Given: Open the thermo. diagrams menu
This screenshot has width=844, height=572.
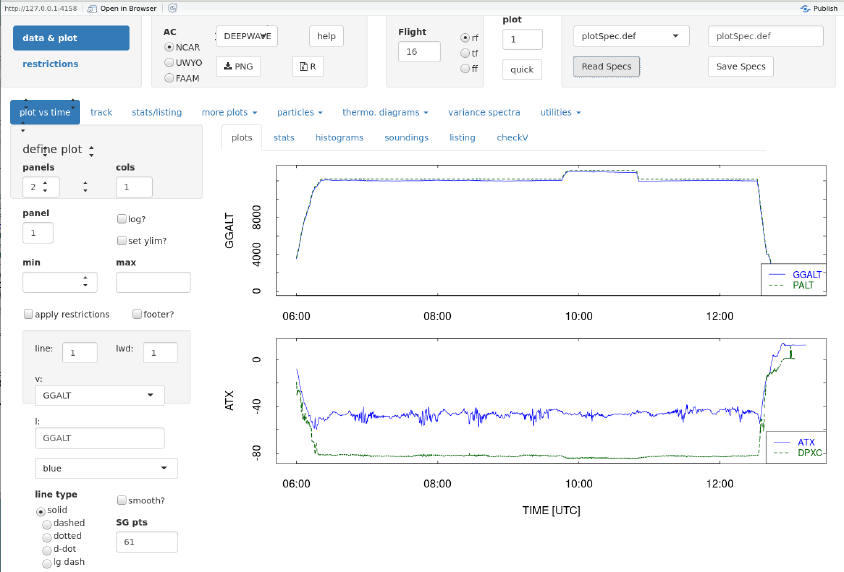Looking at the screenshot, I should (385, 112).
